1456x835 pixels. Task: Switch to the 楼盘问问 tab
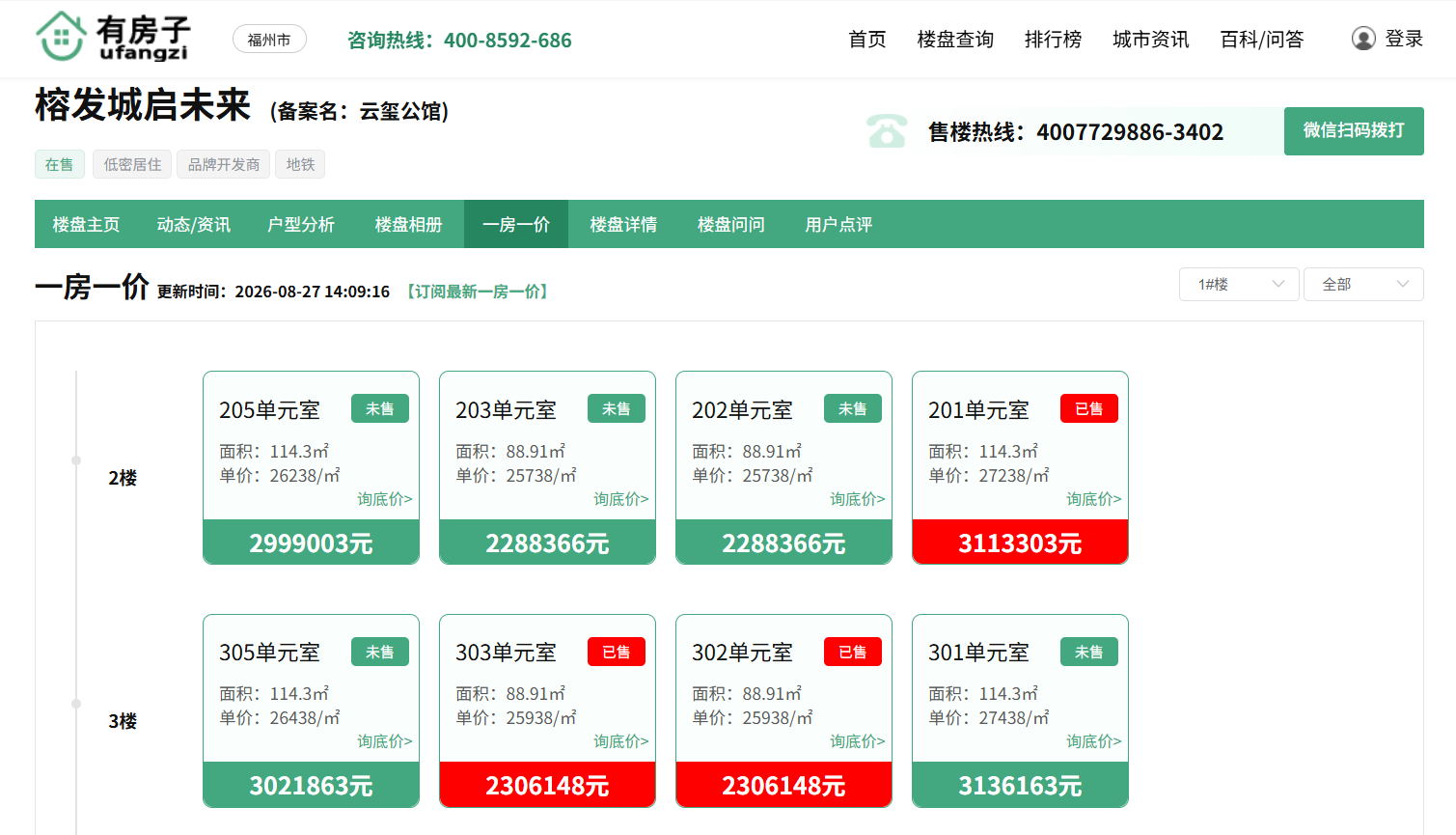(731, 224)
